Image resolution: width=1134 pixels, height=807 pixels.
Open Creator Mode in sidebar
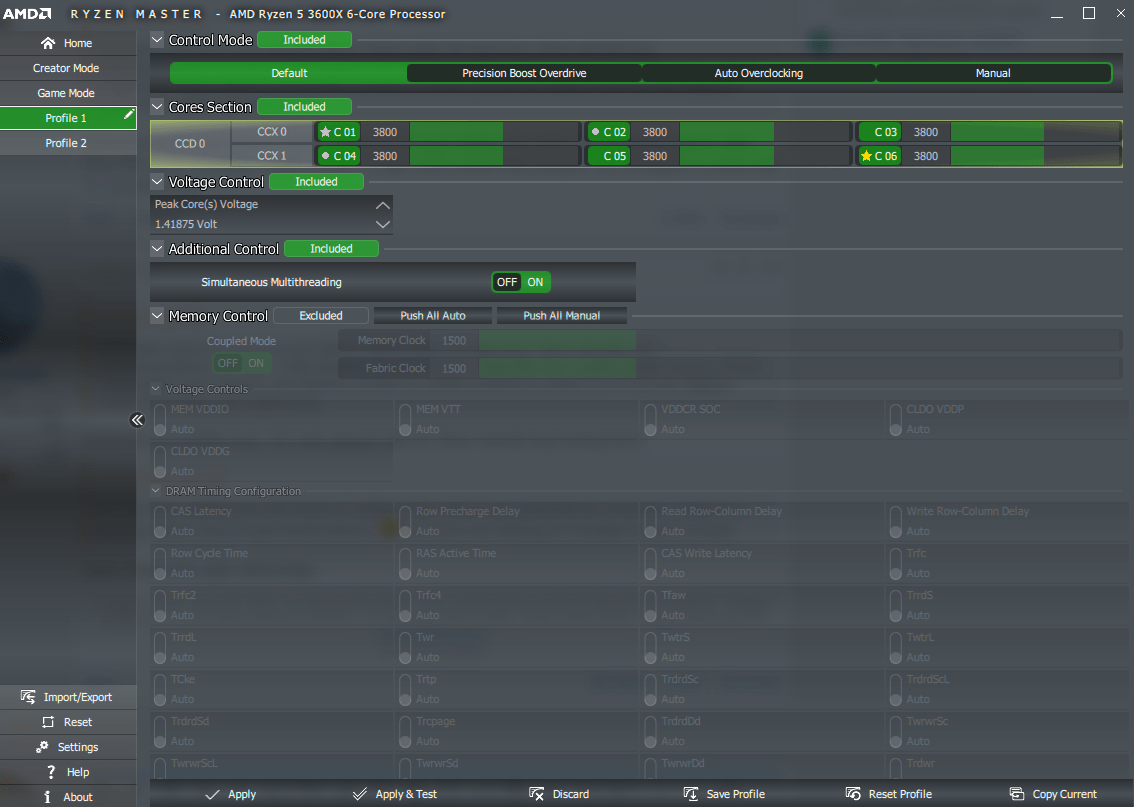tap(68, 68)
